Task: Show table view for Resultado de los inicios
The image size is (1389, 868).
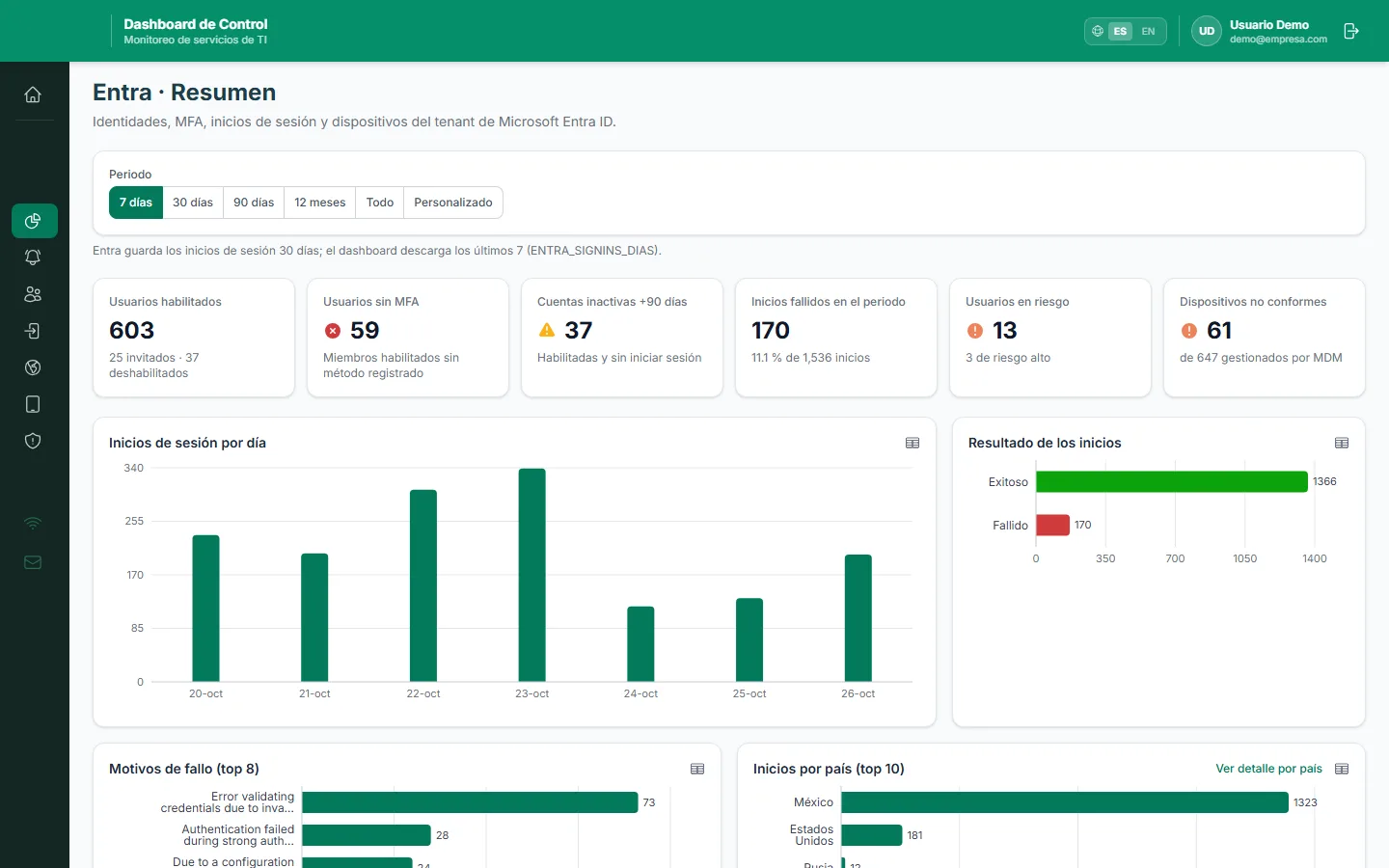Action: point(1342,443)
